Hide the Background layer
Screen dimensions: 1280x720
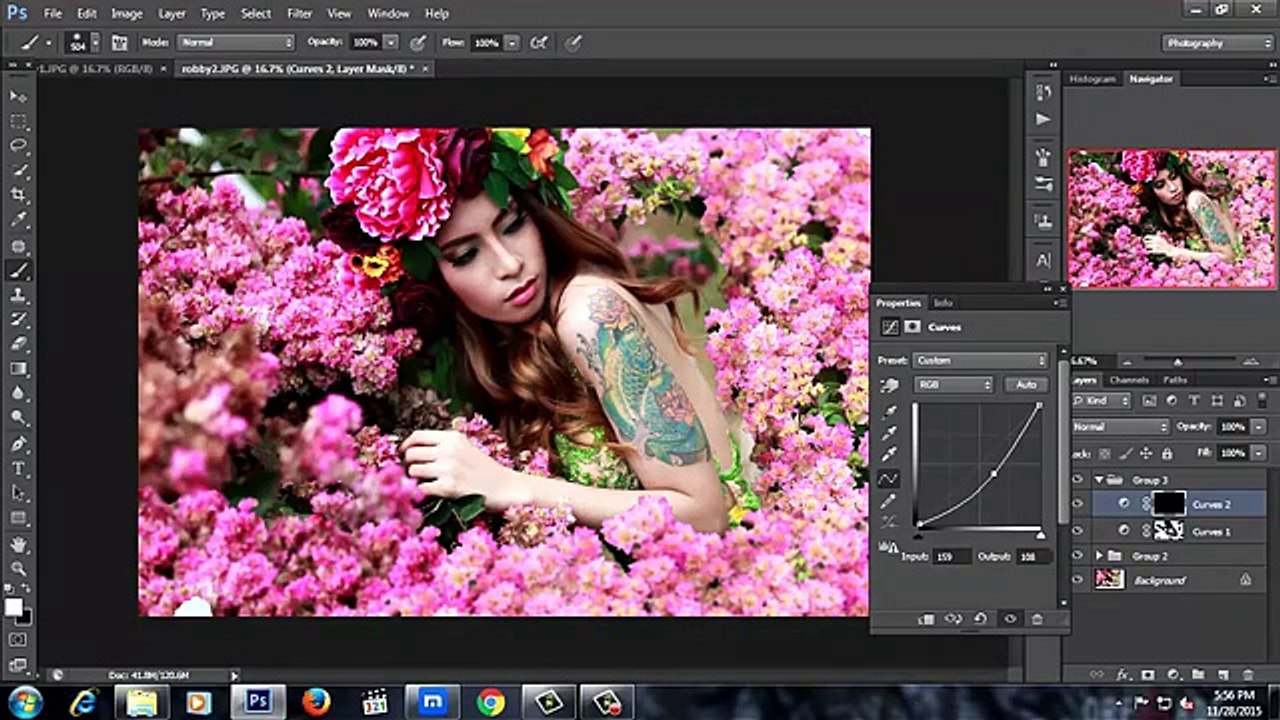[x=1077, y=580]
